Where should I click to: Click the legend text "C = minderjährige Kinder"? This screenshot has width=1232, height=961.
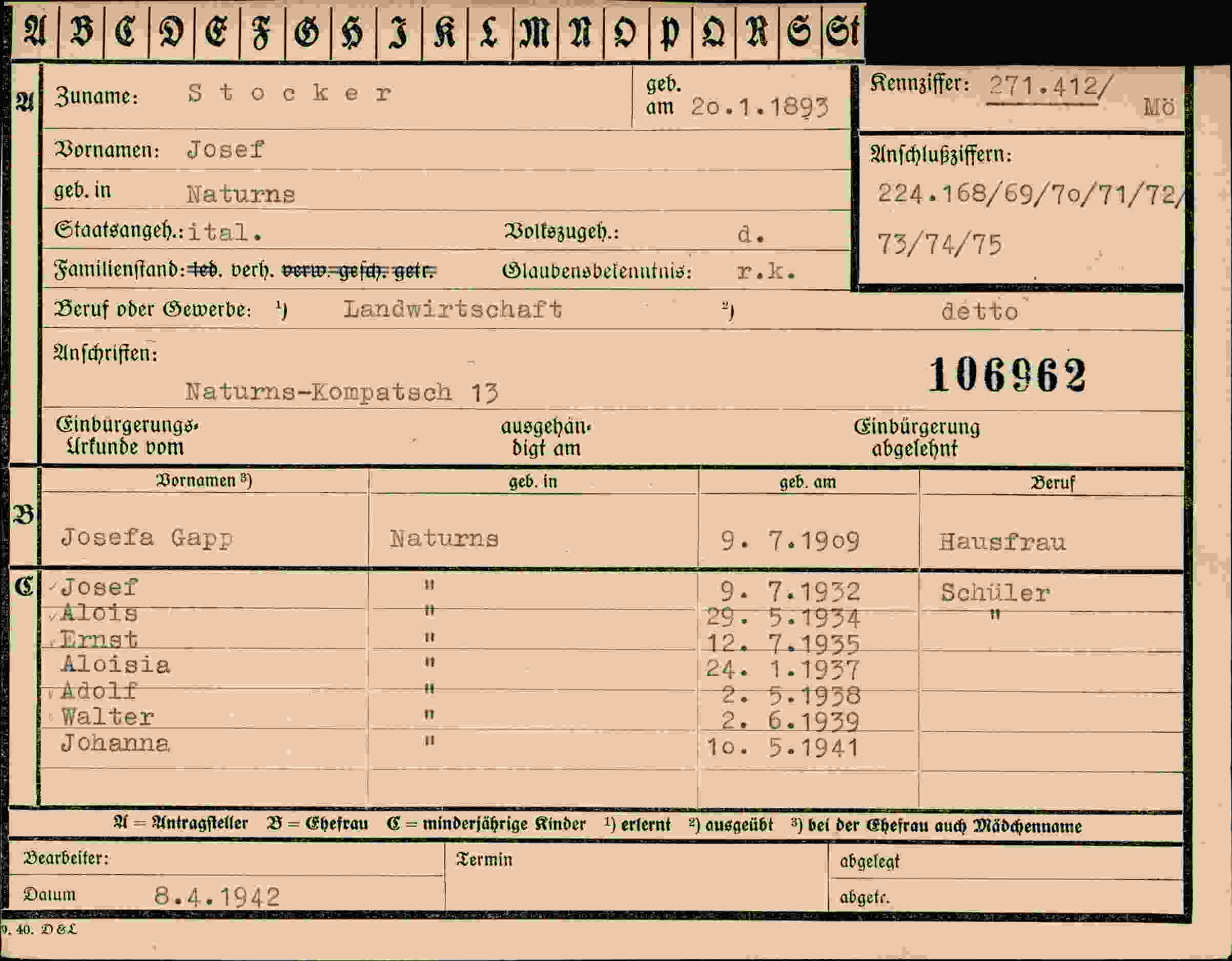[486, 825]
